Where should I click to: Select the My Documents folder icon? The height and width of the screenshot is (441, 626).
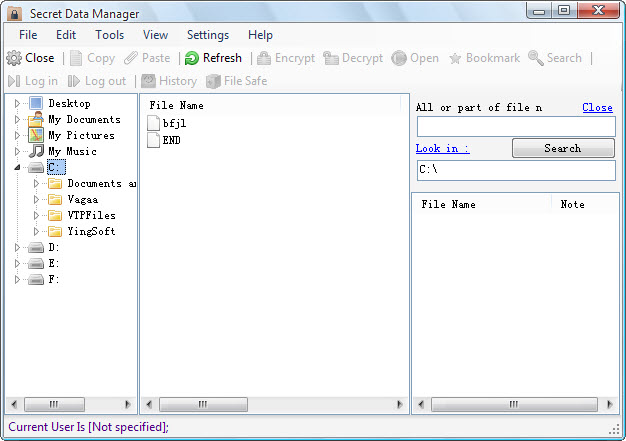[36, 119]
